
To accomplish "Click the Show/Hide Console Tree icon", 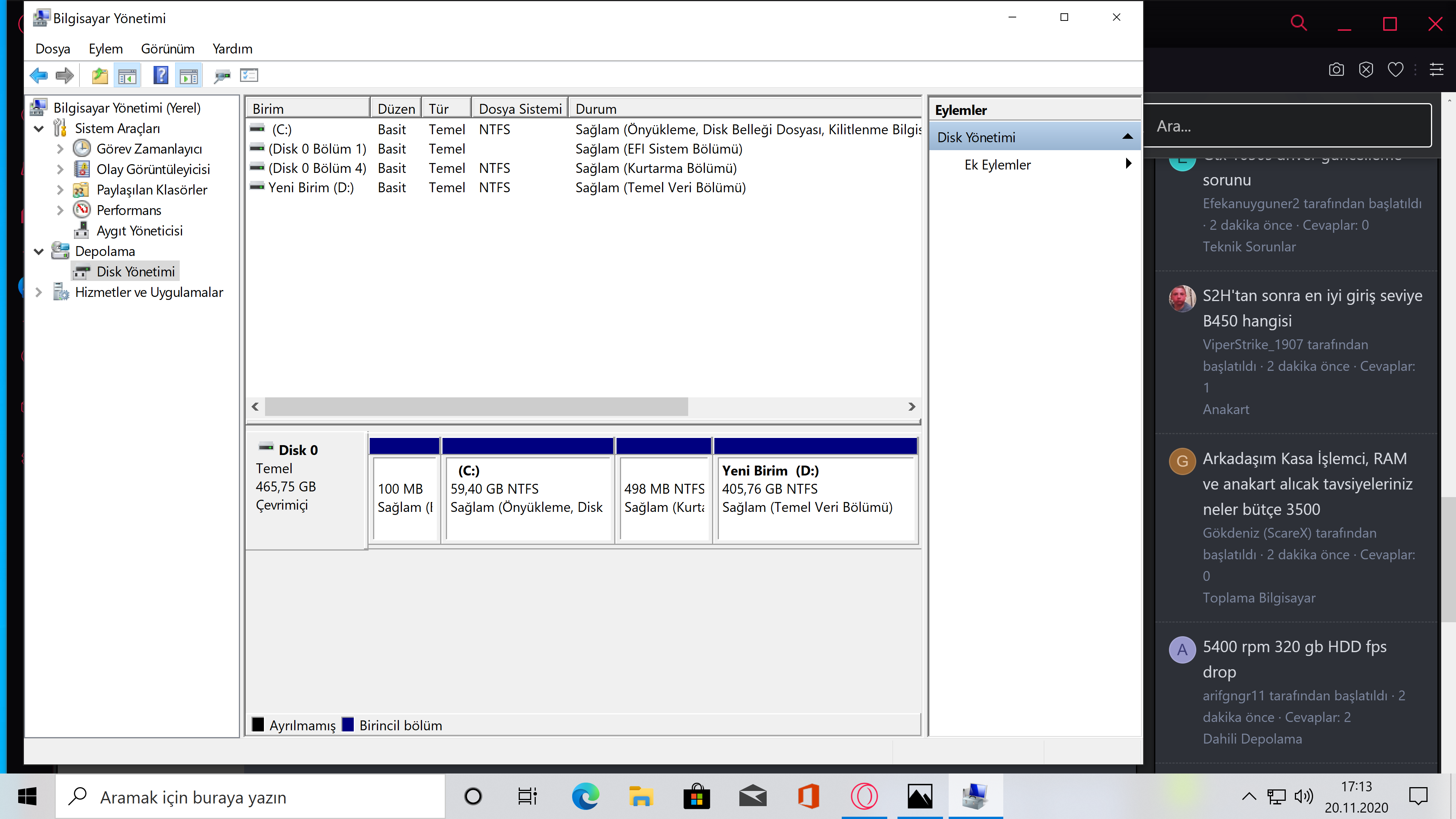I will (x=127, y=75).
